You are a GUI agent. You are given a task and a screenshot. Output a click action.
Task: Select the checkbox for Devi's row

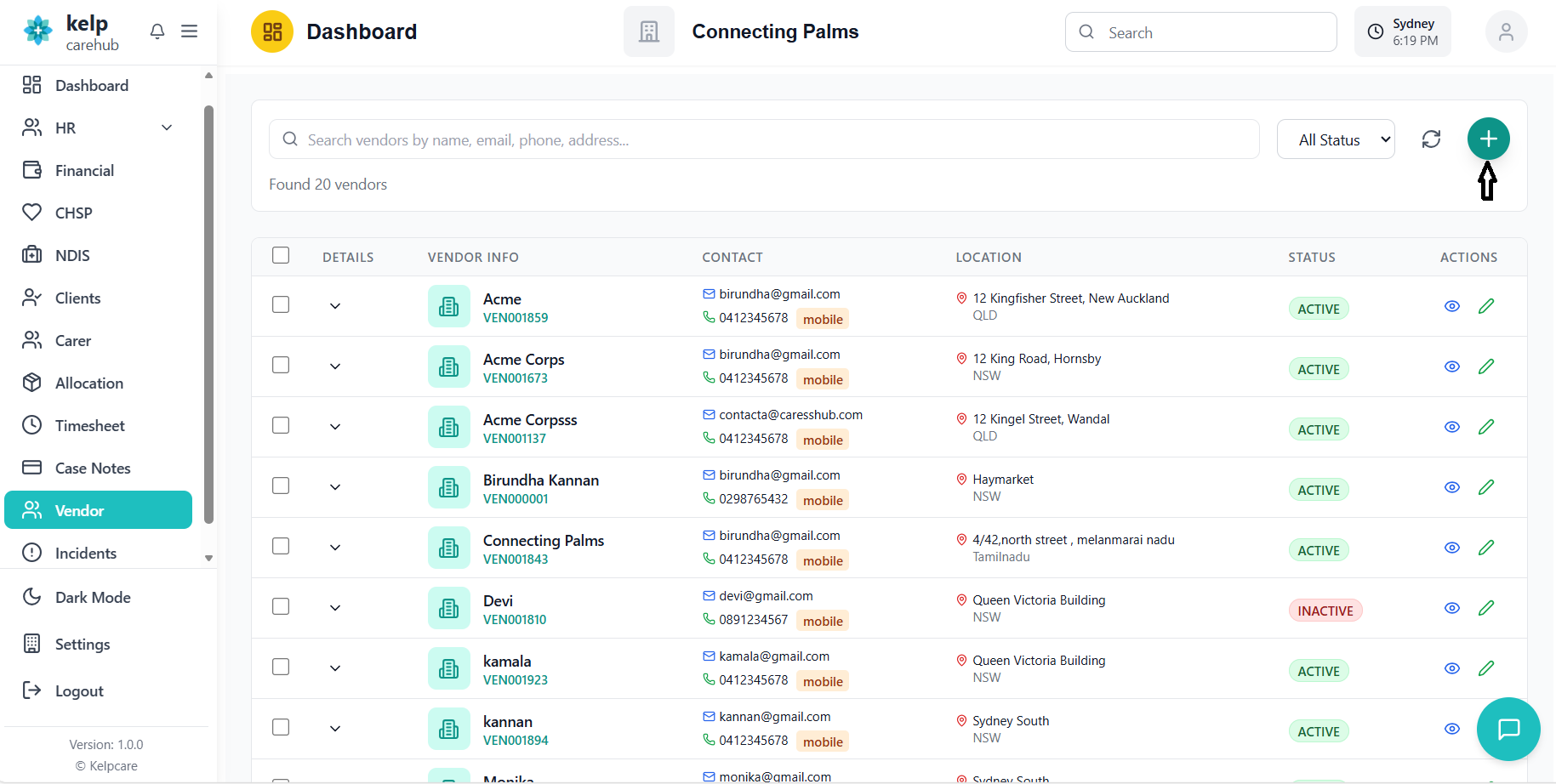281,606
